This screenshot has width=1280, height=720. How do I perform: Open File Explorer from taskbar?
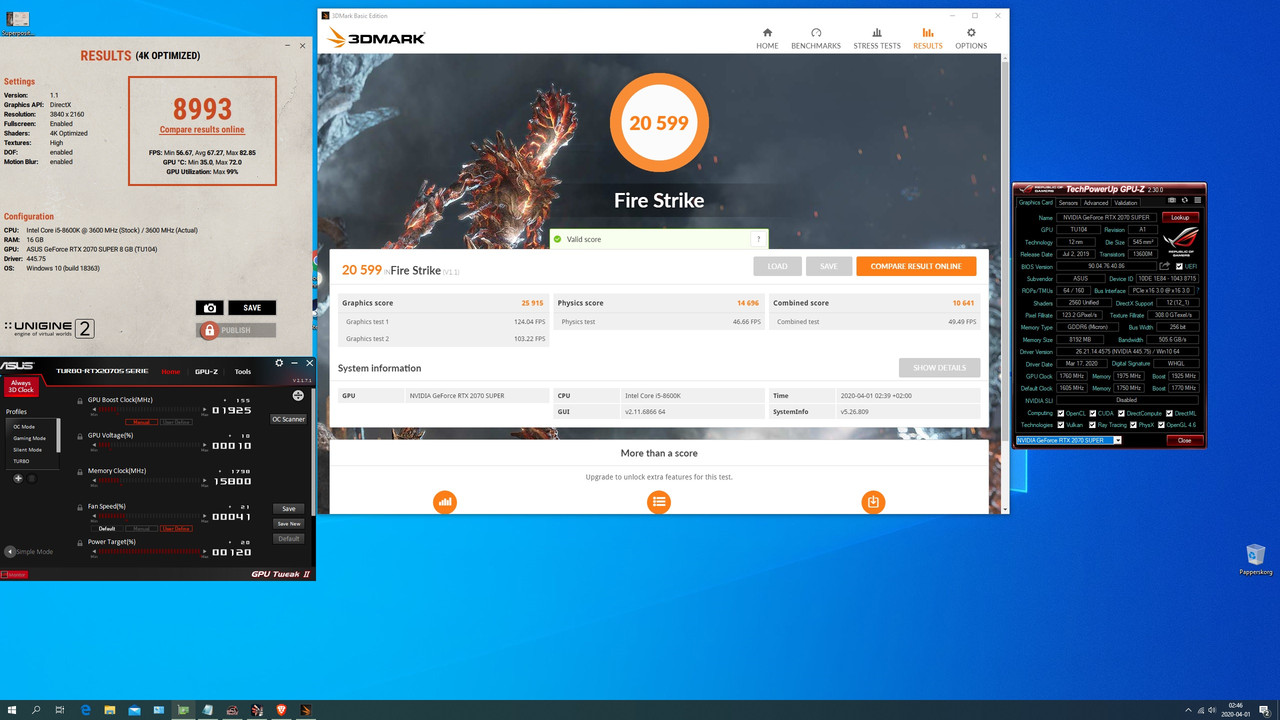[110, 710]
